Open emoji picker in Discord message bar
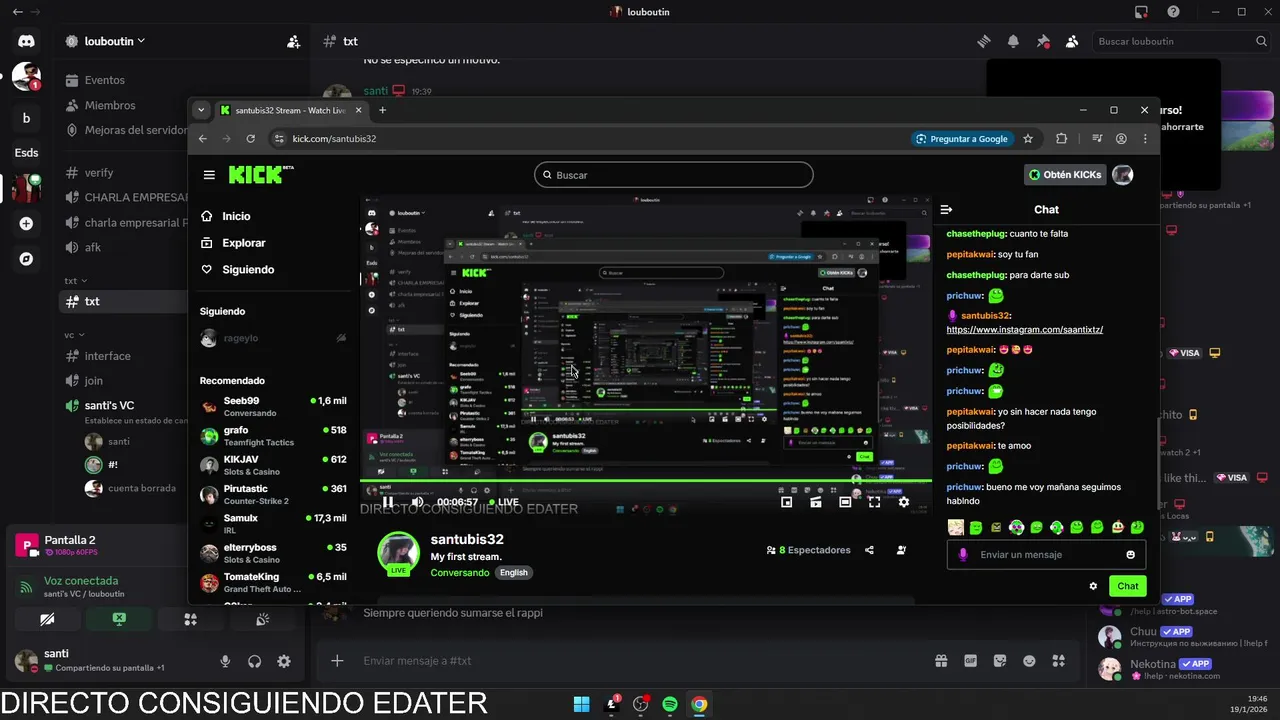Image resolution: width=1280 pixels, height=720 pixels. [1029, 661]
